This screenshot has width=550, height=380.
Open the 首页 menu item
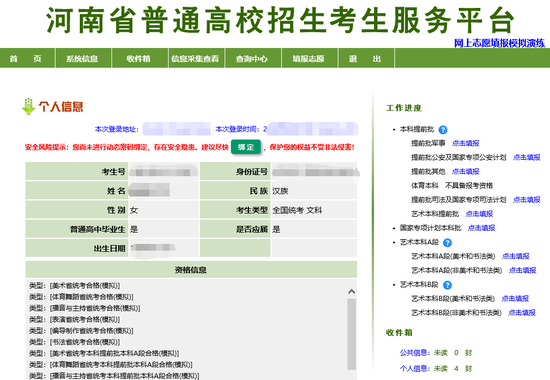pos(26,59)
